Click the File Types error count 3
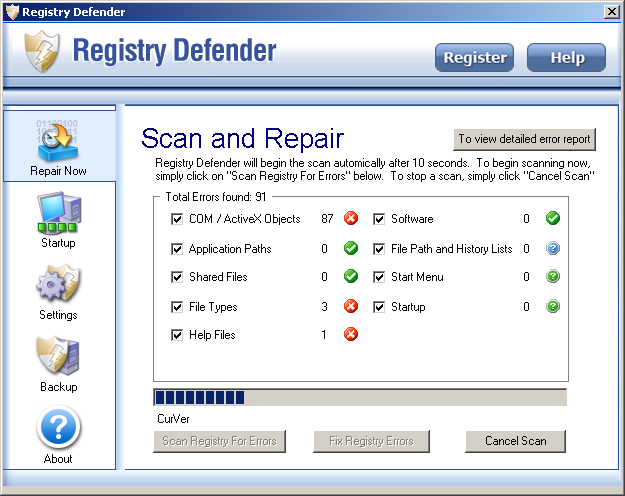The height and width of the screenshot is (496, 625). pos(324,307)
